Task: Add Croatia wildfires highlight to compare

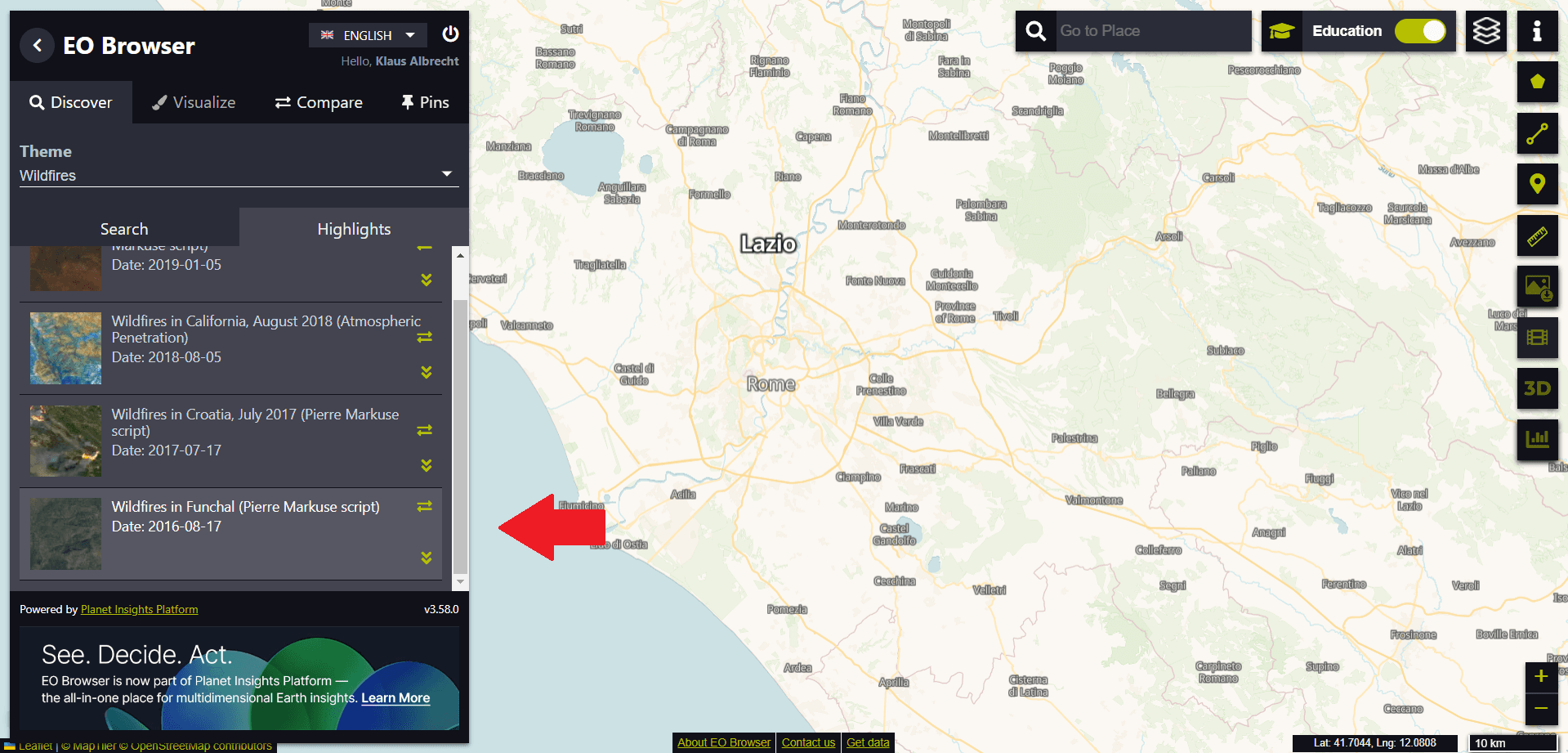Action: 424,430
